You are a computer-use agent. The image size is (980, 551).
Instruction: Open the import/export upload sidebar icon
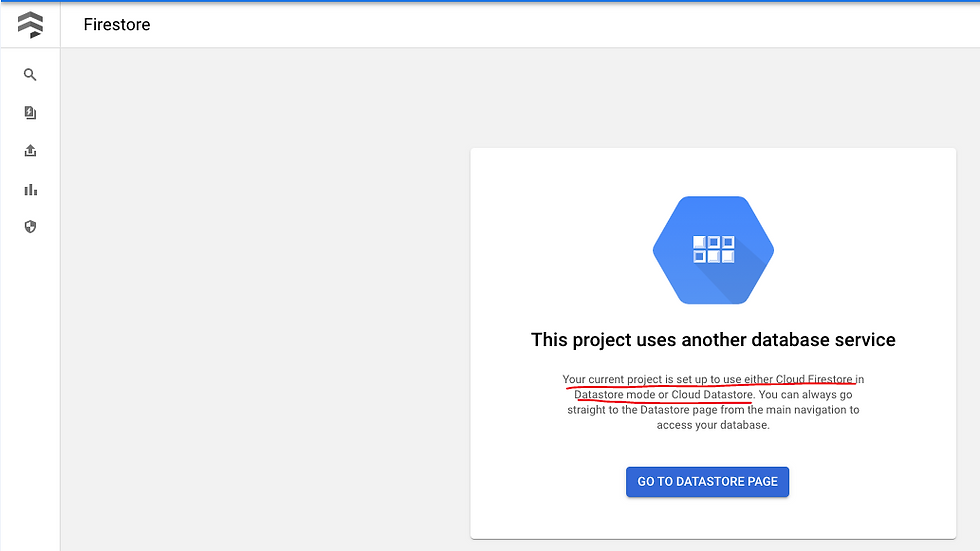pos(30,151)
